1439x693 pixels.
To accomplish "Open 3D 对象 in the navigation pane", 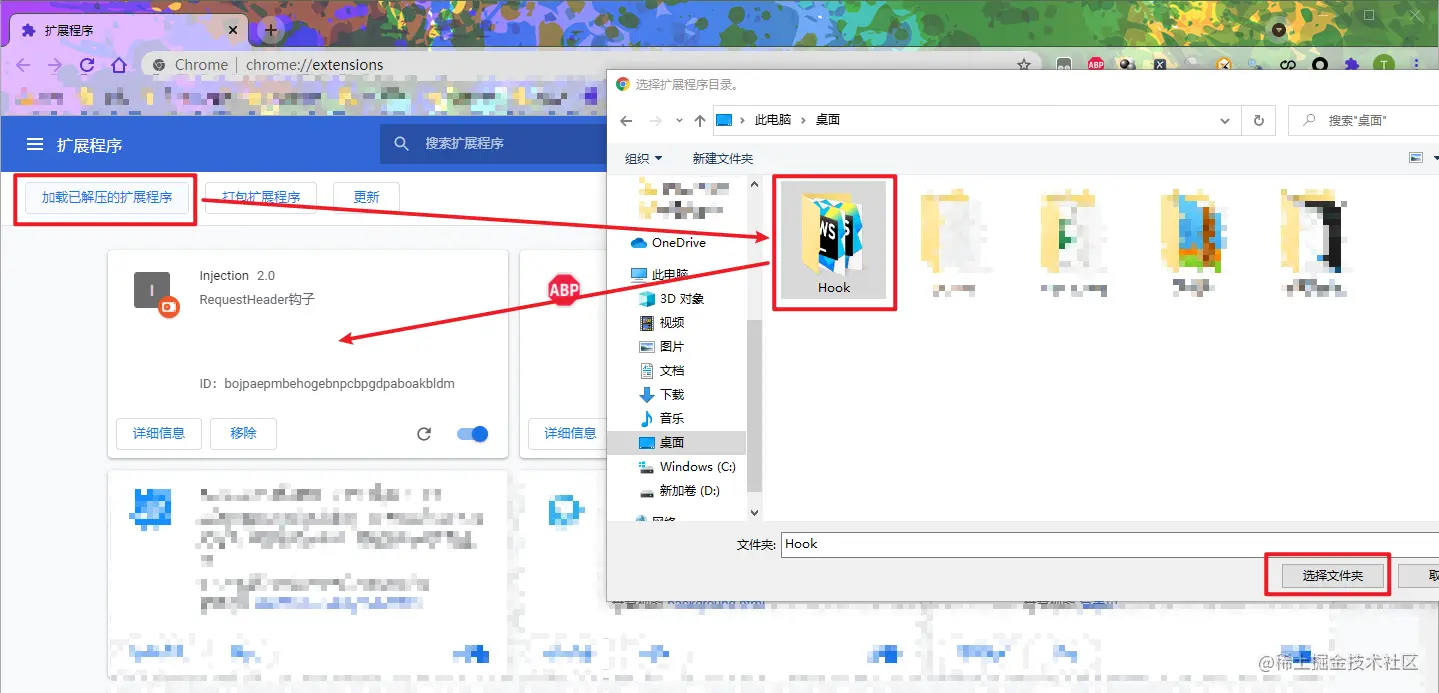I will pos(672,298).
